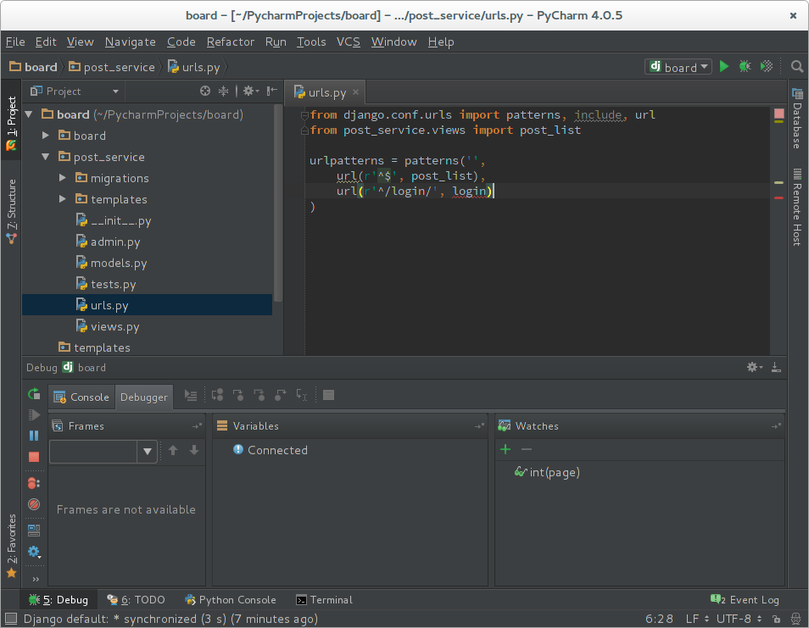Open Python Console tool window

click(231, 600)
